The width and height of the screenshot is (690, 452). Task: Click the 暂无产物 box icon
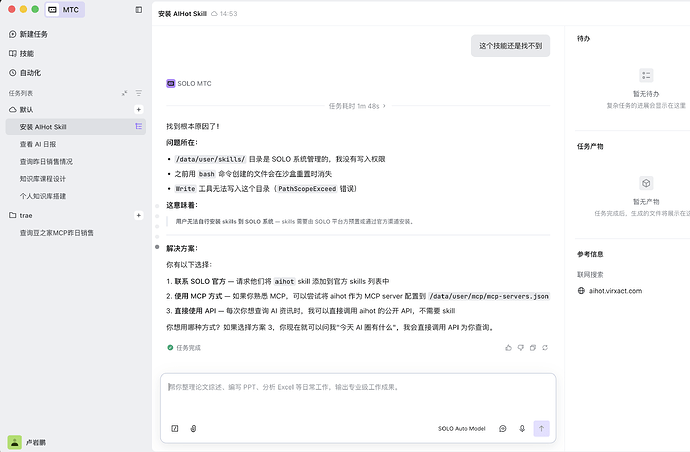(646, 183)
